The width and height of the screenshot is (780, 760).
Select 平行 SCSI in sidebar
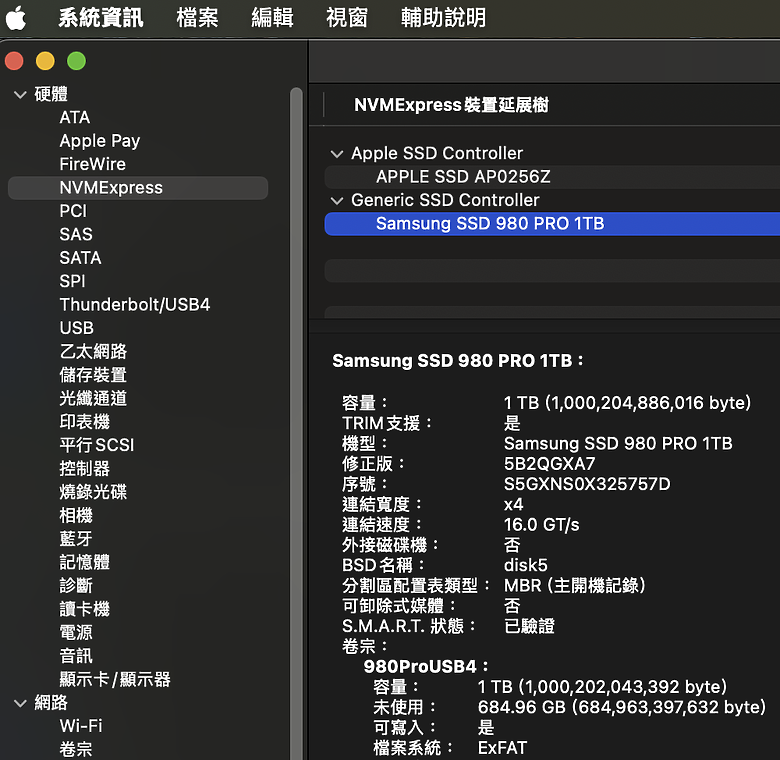click(x=97, y=445)
